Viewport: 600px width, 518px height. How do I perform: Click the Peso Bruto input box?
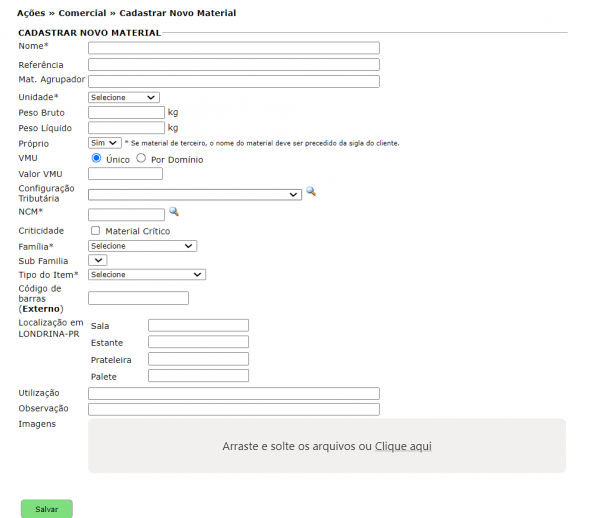click(126, 113)
